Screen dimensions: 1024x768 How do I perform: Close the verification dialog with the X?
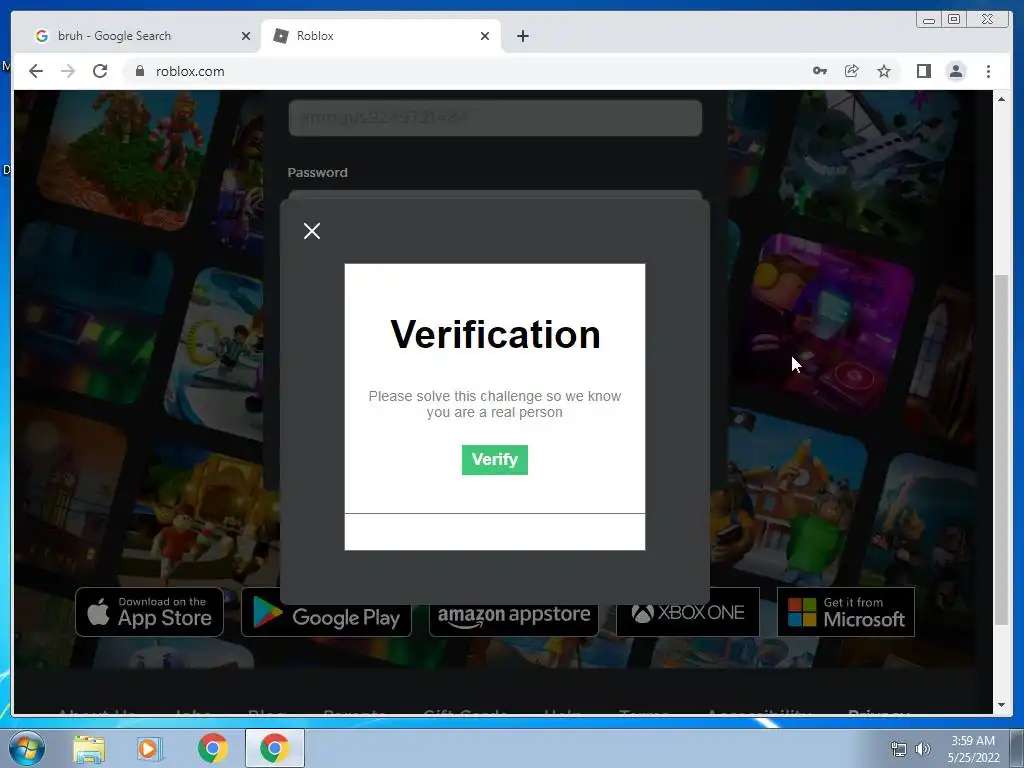pos(312,231)
